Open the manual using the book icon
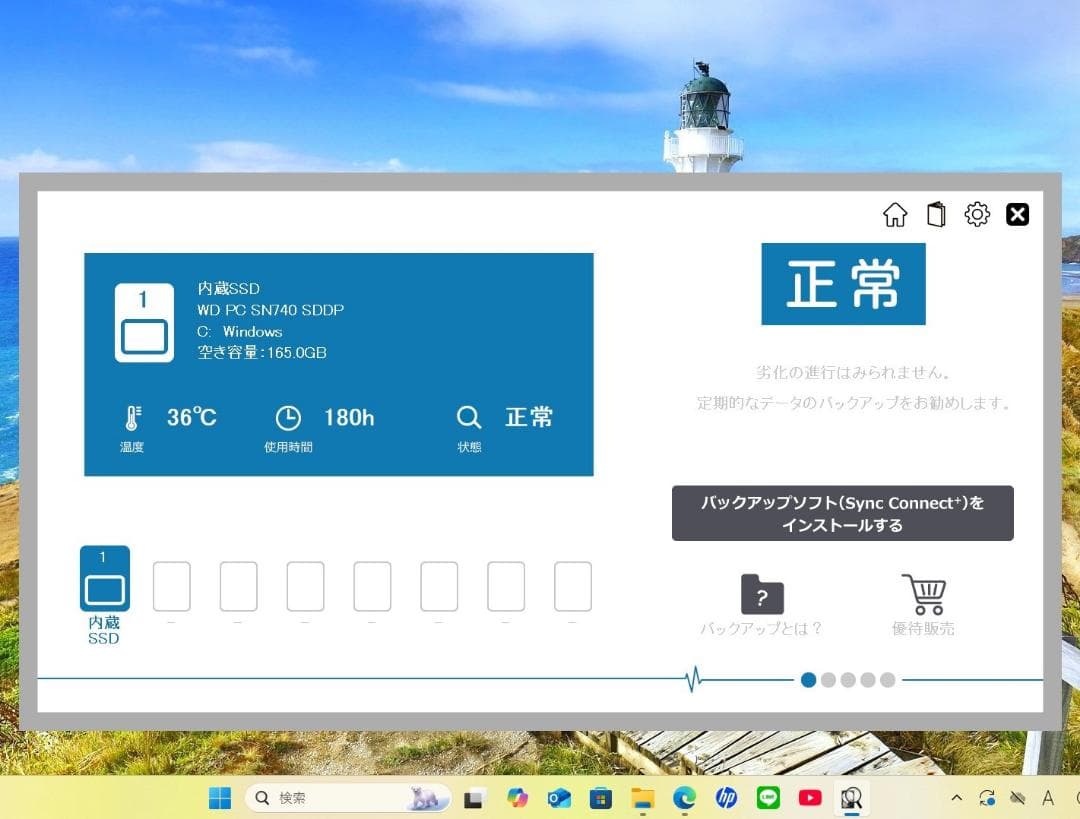Screen dimensions: 1080x819 936,214
